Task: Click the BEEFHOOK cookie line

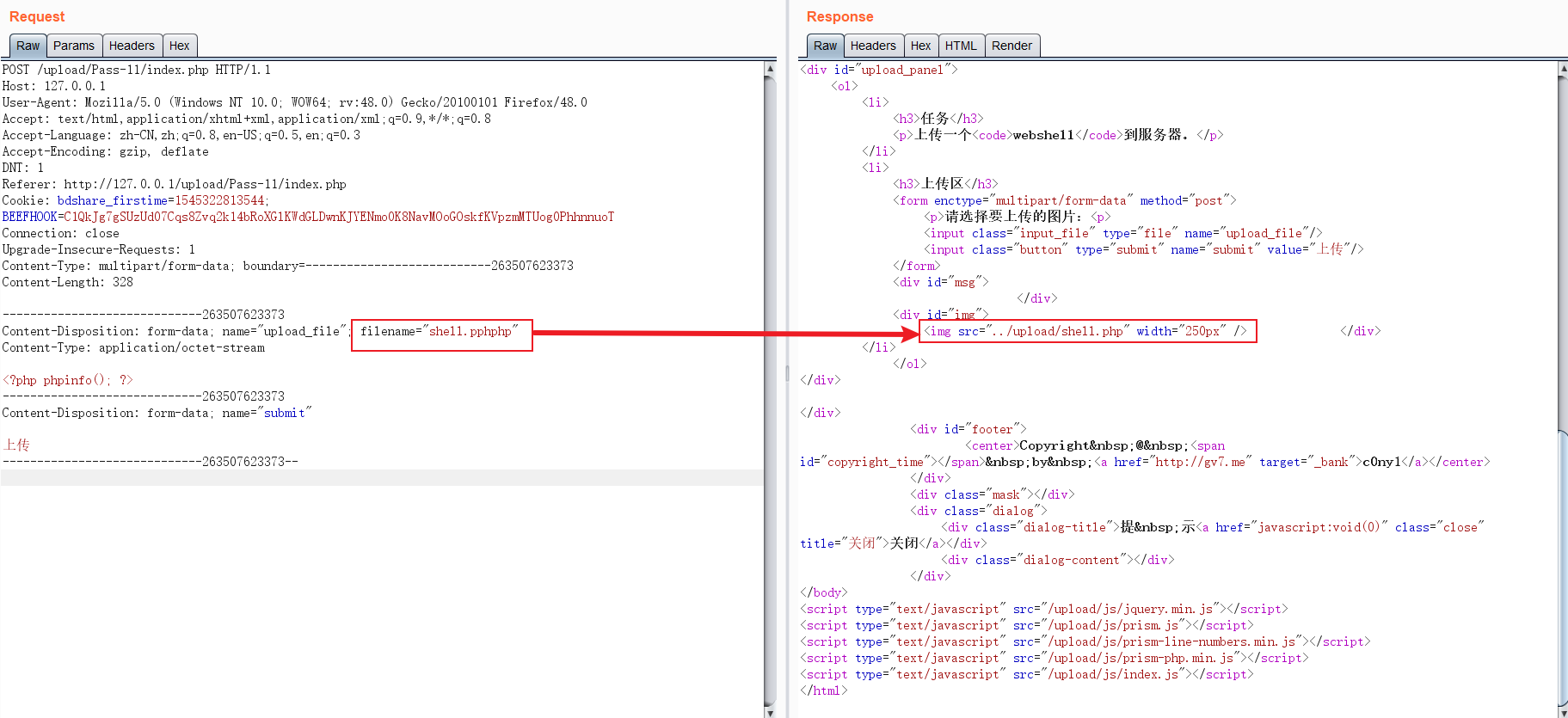Action: click(308, 217)
